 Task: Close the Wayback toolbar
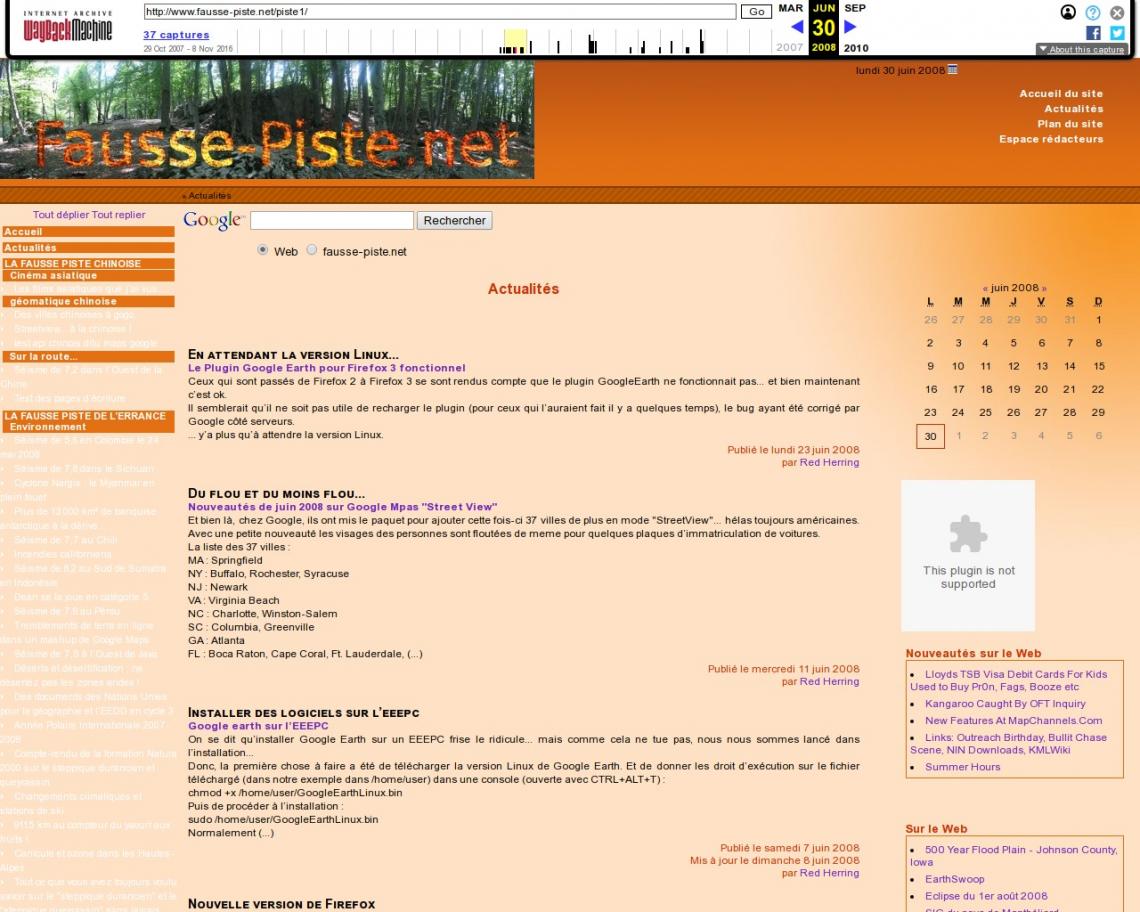(1117, 12)
